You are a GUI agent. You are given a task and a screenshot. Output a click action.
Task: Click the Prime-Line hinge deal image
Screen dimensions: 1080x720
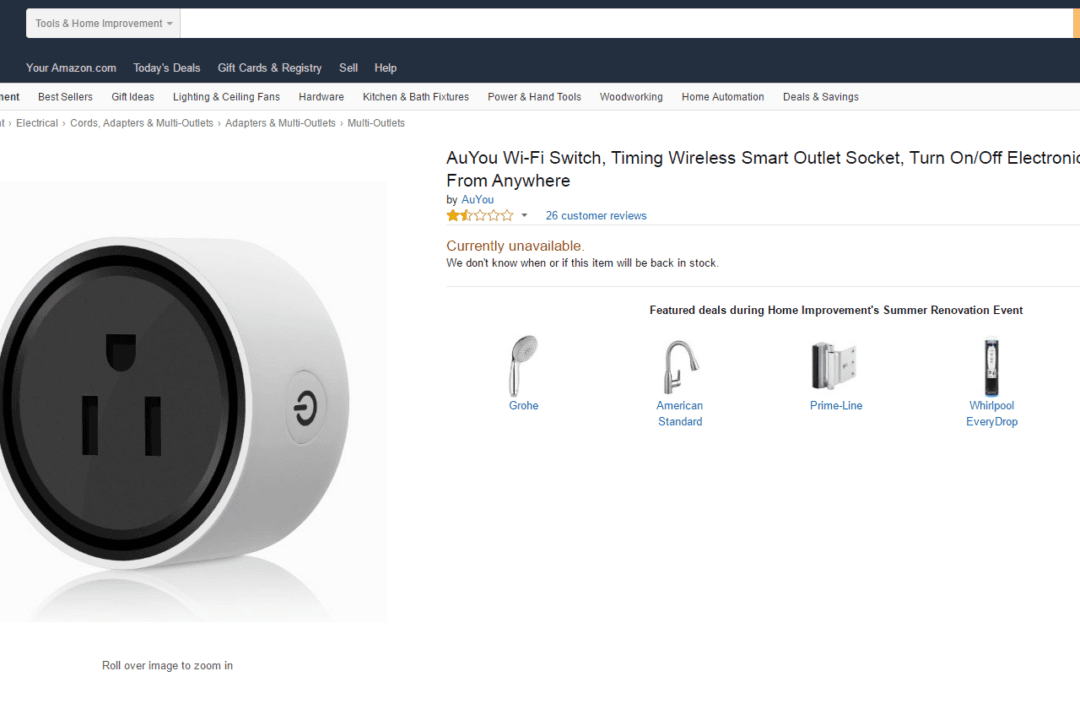click(836, 366)
